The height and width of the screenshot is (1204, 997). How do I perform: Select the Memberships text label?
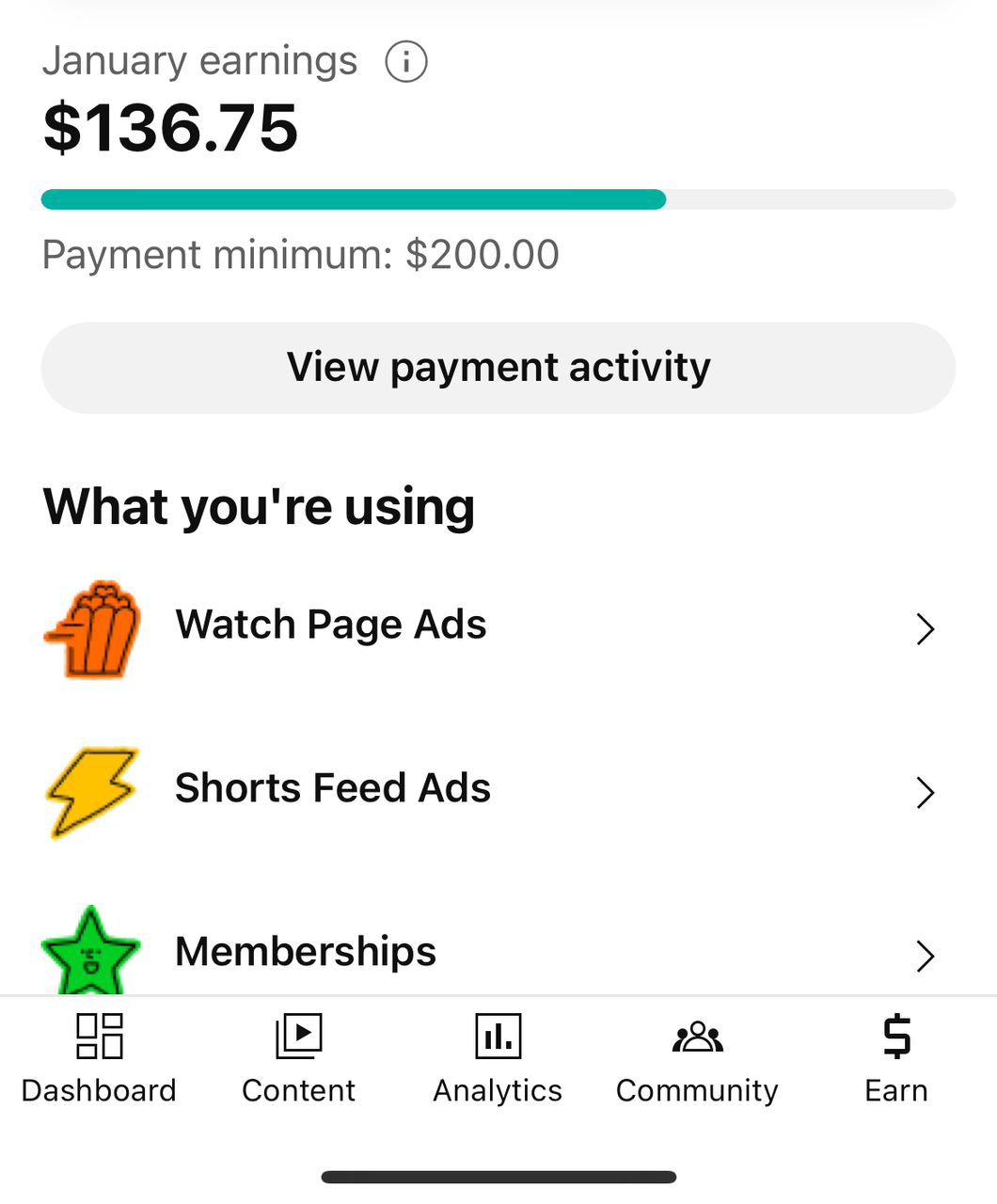[306, 952]
